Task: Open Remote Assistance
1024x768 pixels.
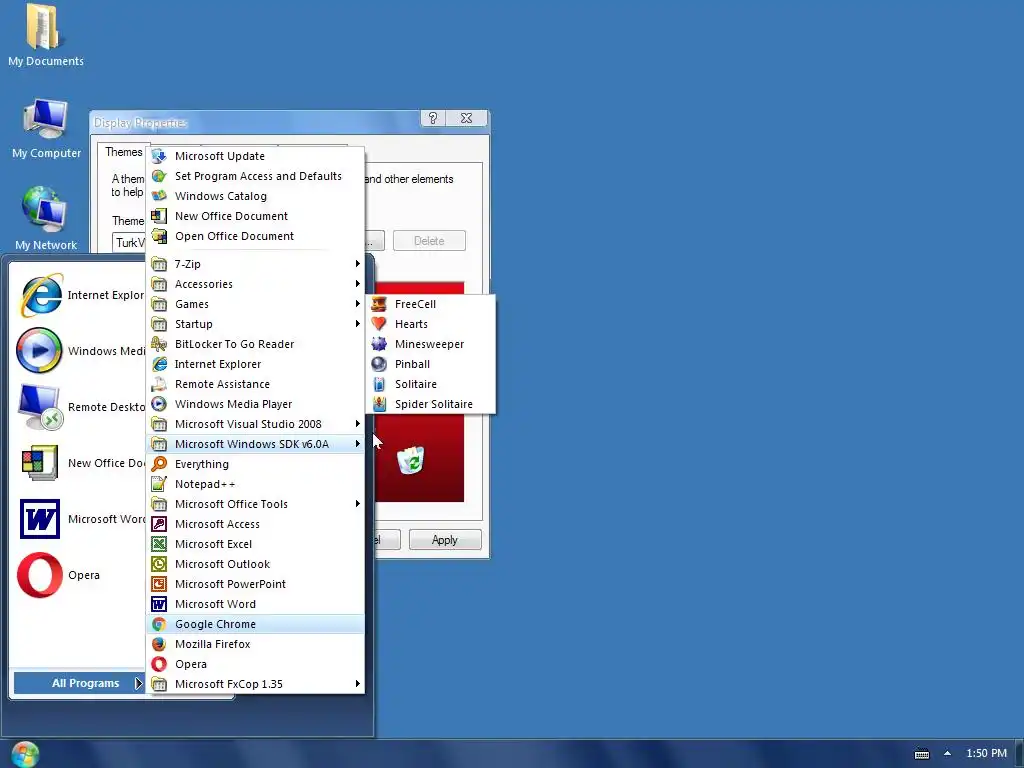Action: point(255,384)
